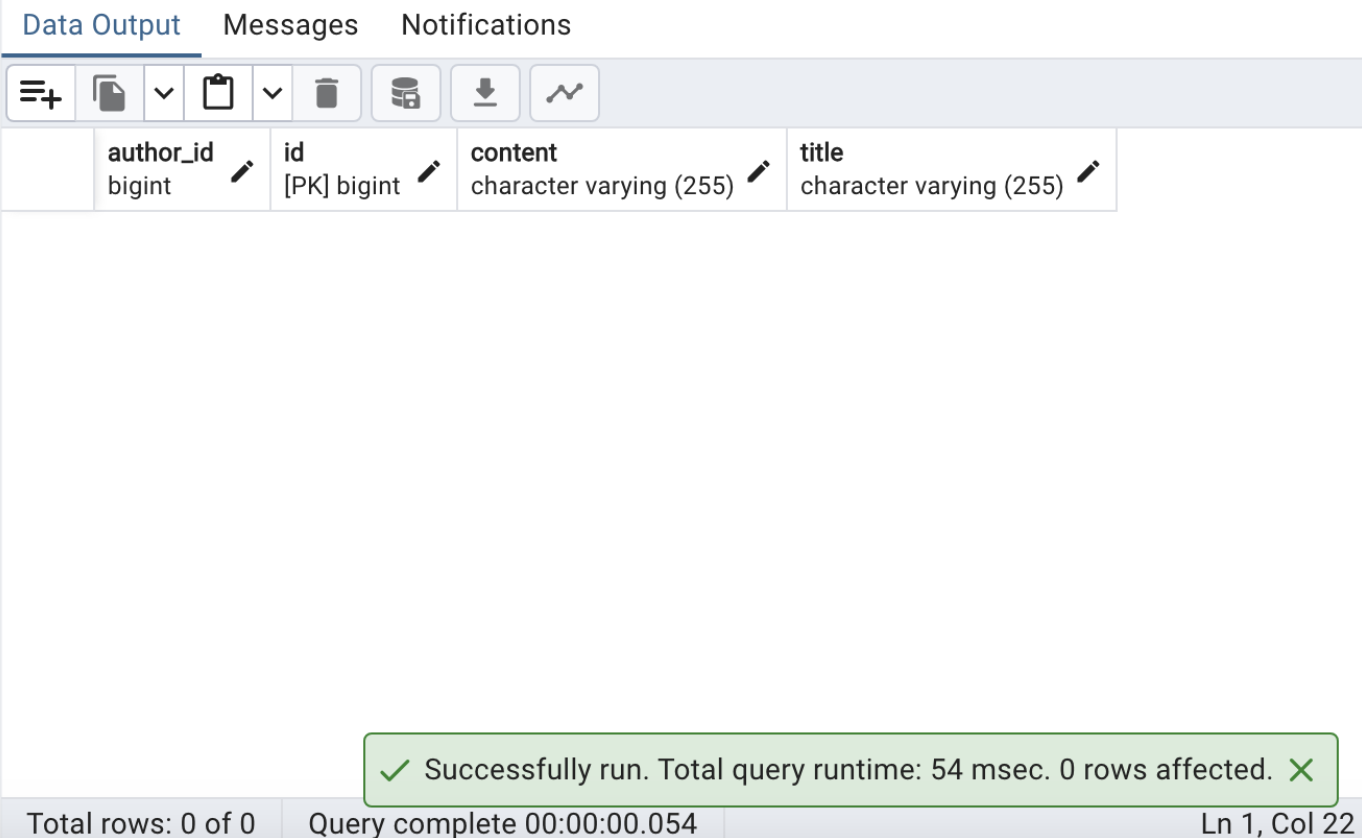Viewport: 1362px width, 838px height.
Task: Click the row-number corner header cell
Action: coord(48,169)
